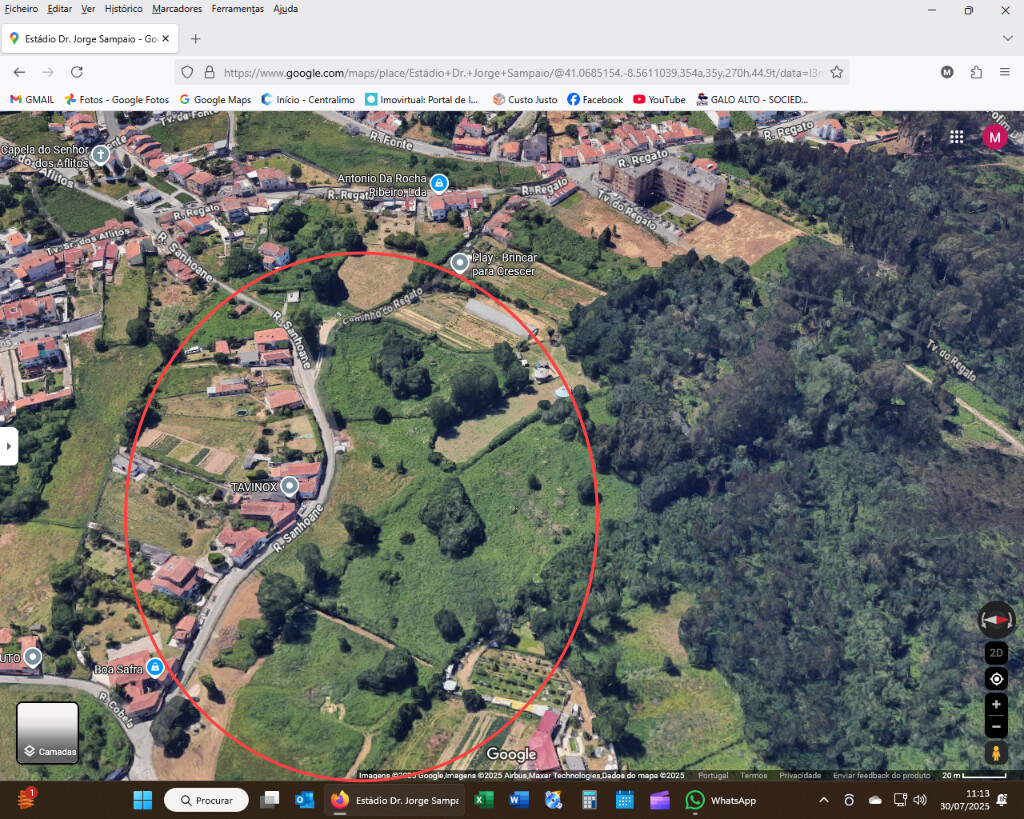Zoom in on the map
1024x819 pixels.
tap(996, 705)
